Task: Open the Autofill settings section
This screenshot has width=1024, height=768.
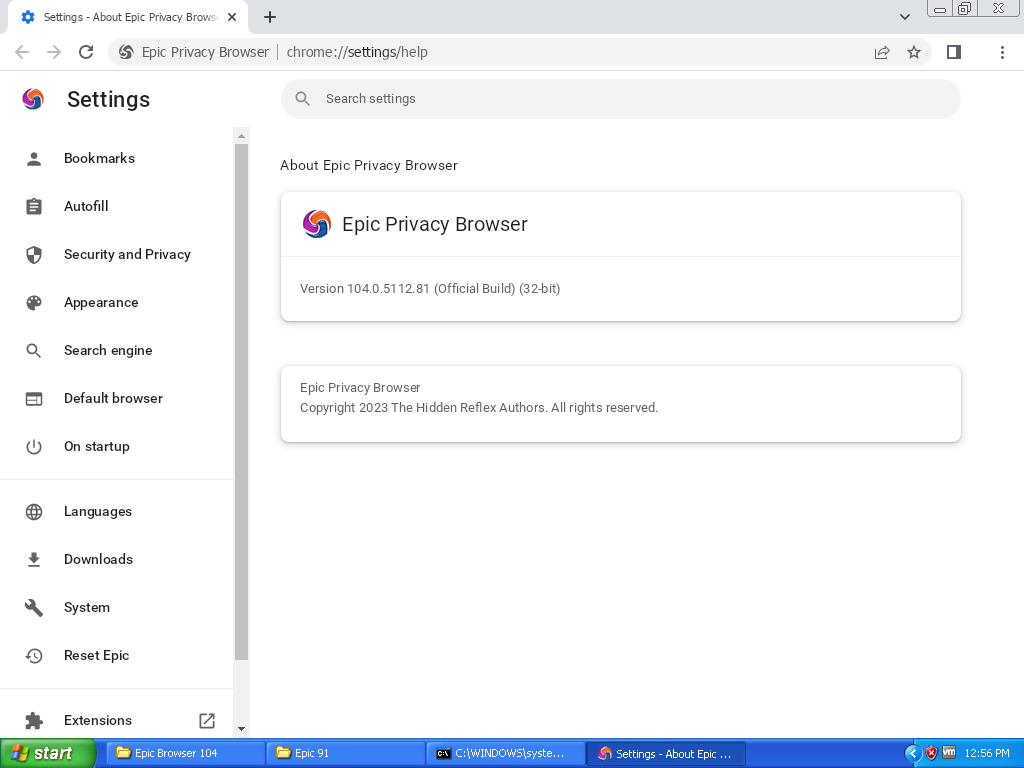Action: click(x=116, y=206)
